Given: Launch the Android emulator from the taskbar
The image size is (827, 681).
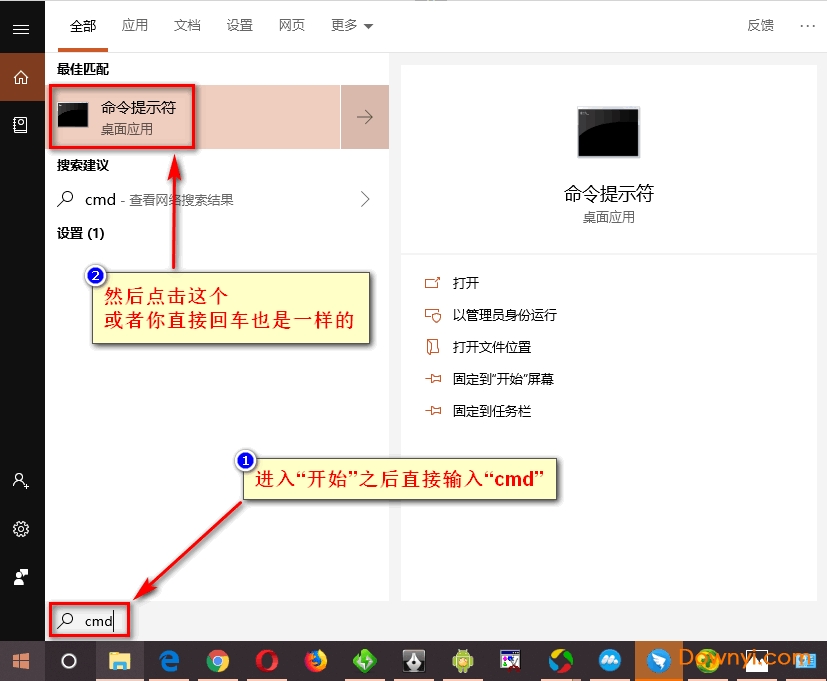Looking at the screenshot, I should (462, 661).
